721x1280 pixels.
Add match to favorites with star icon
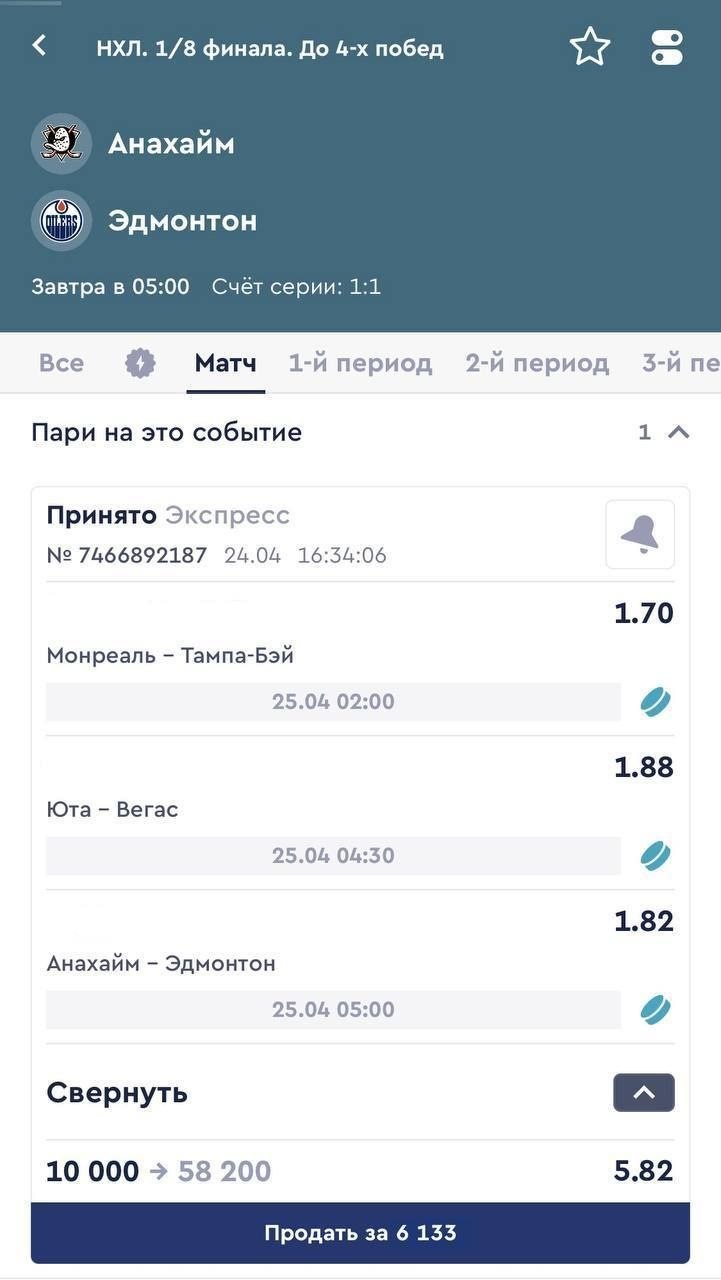pos(590,47)
